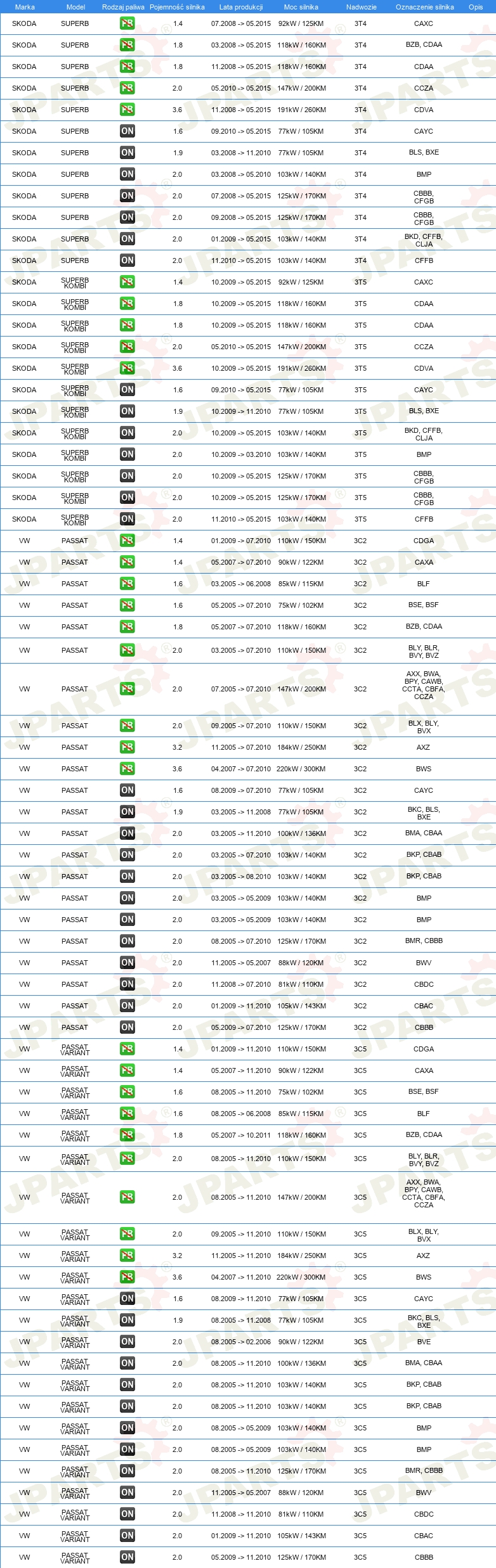Screen dimensions: 496x1568
Task: Click diesel ON icon in Superb CFFB 3T4 row
Action: coord(127,260)
